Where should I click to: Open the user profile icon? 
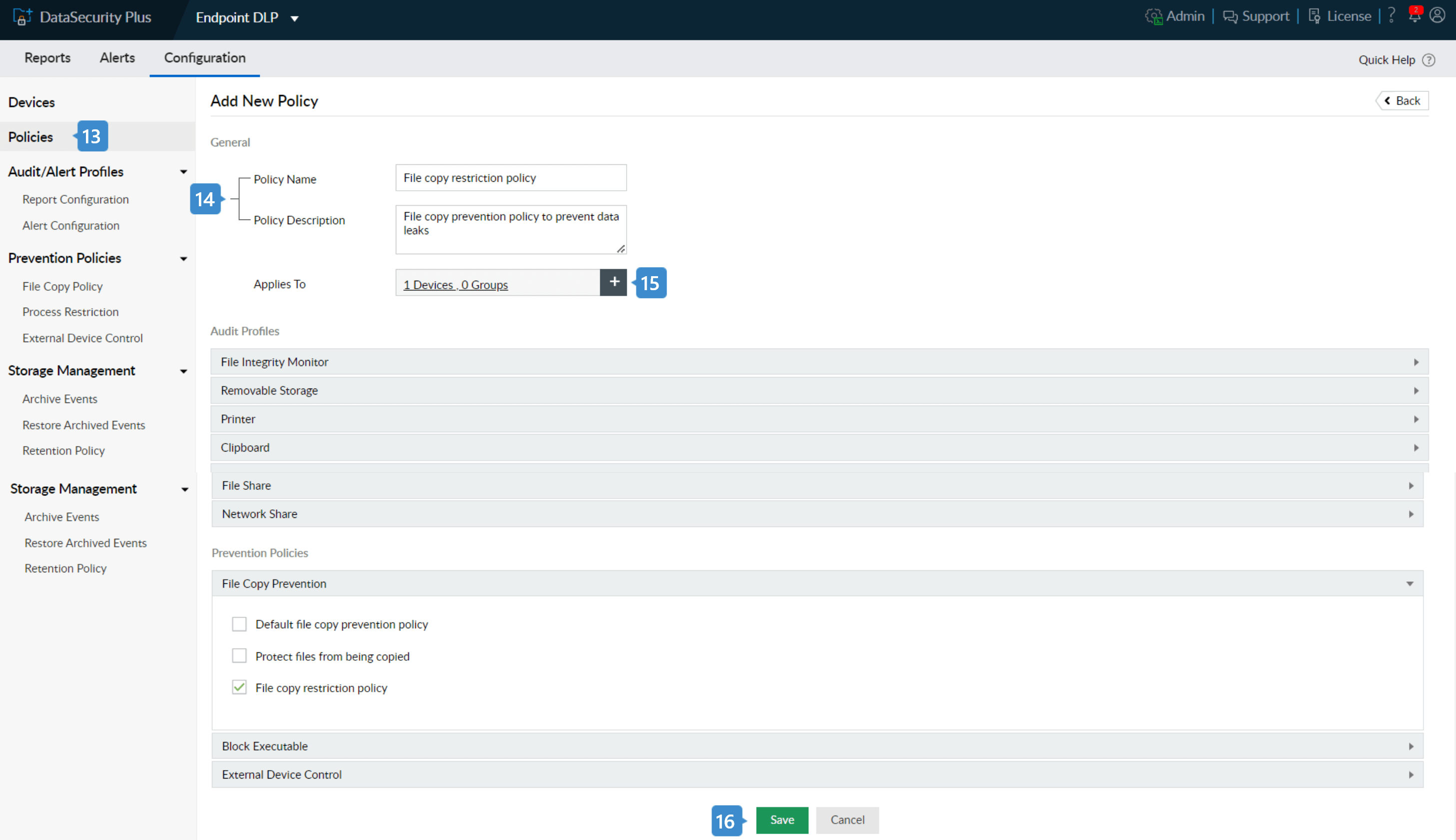click(1437, 15)
